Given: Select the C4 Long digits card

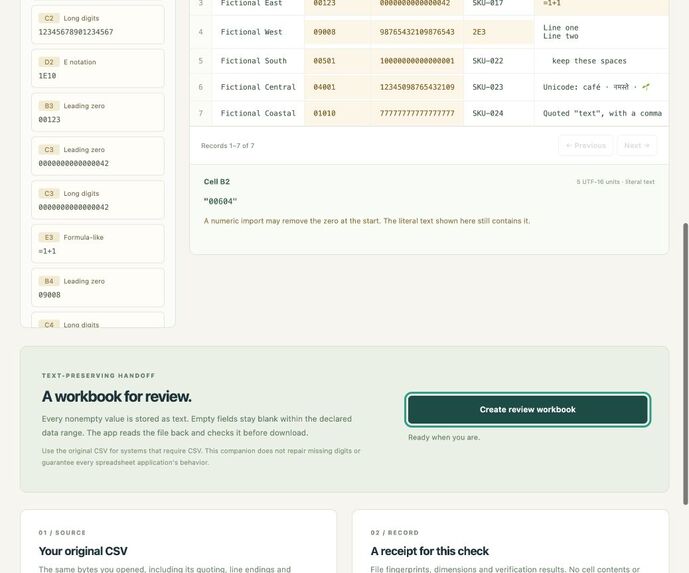Looking at the screenshot, I should pos(98,320).
